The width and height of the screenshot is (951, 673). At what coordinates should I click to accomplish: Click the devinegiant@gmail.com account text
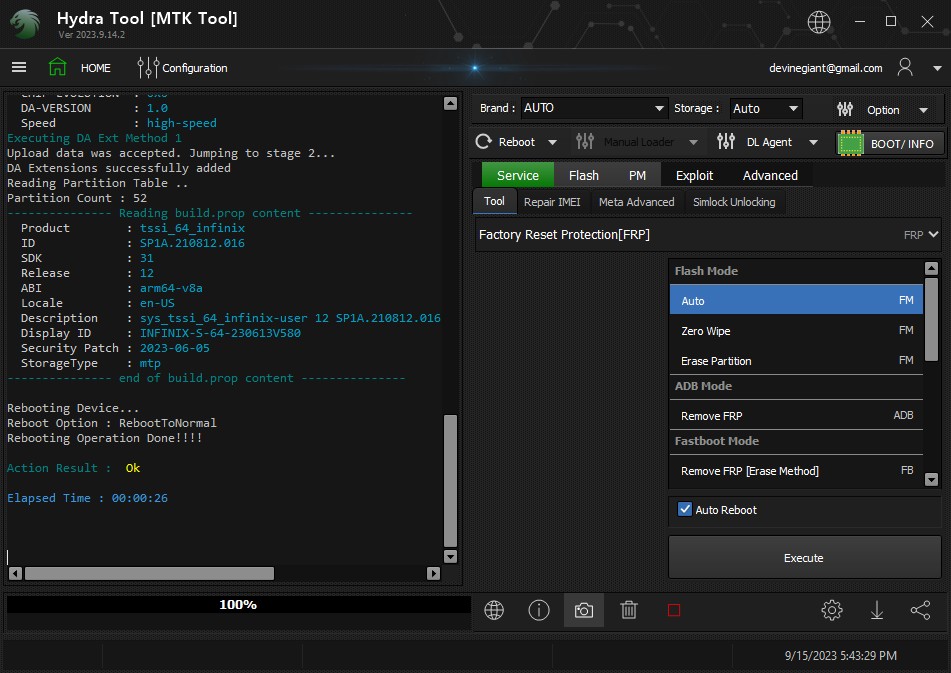coord(825,68)
